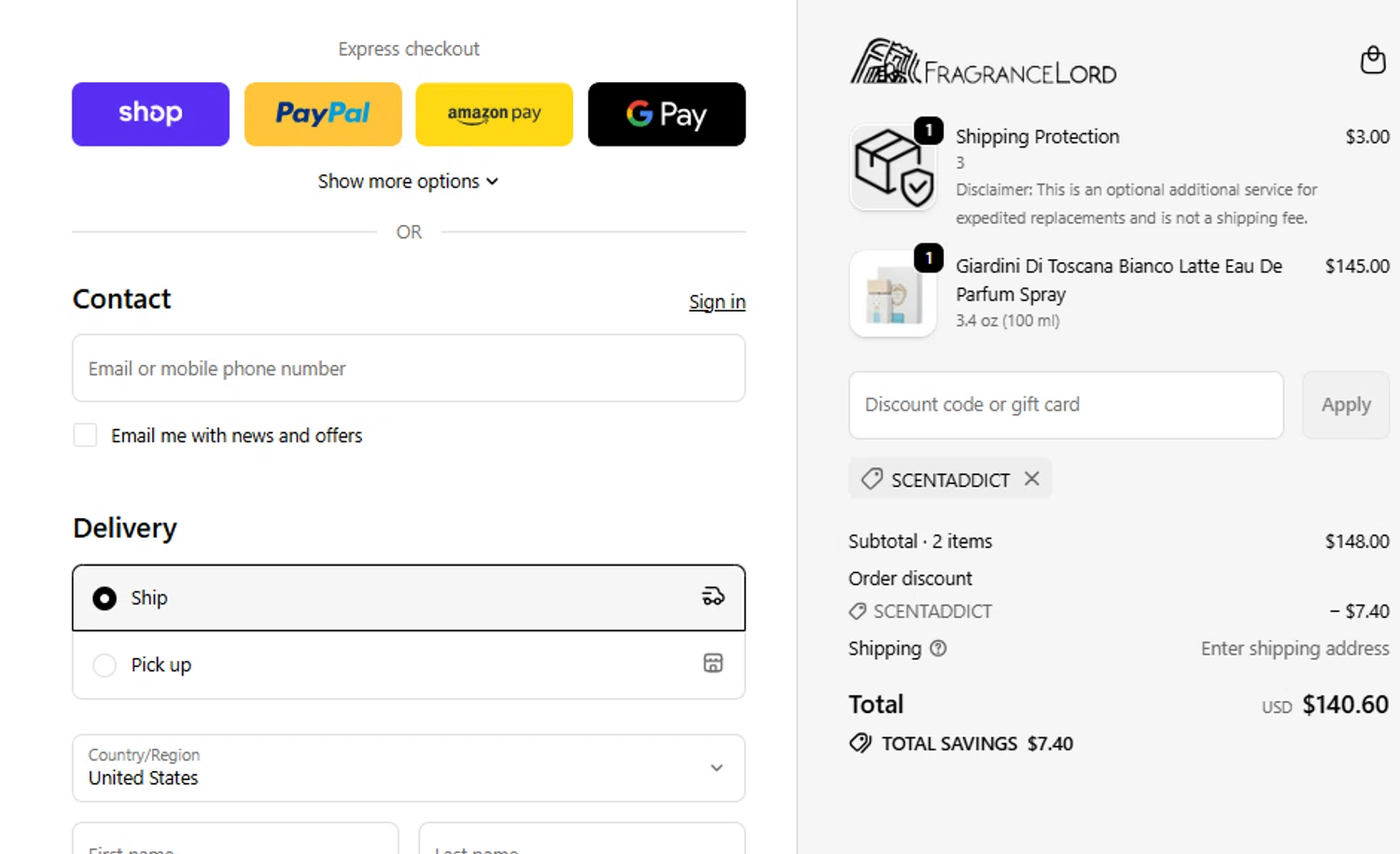
Task: Click the tag icon beside the order discount code
Action: pos(858,611)
